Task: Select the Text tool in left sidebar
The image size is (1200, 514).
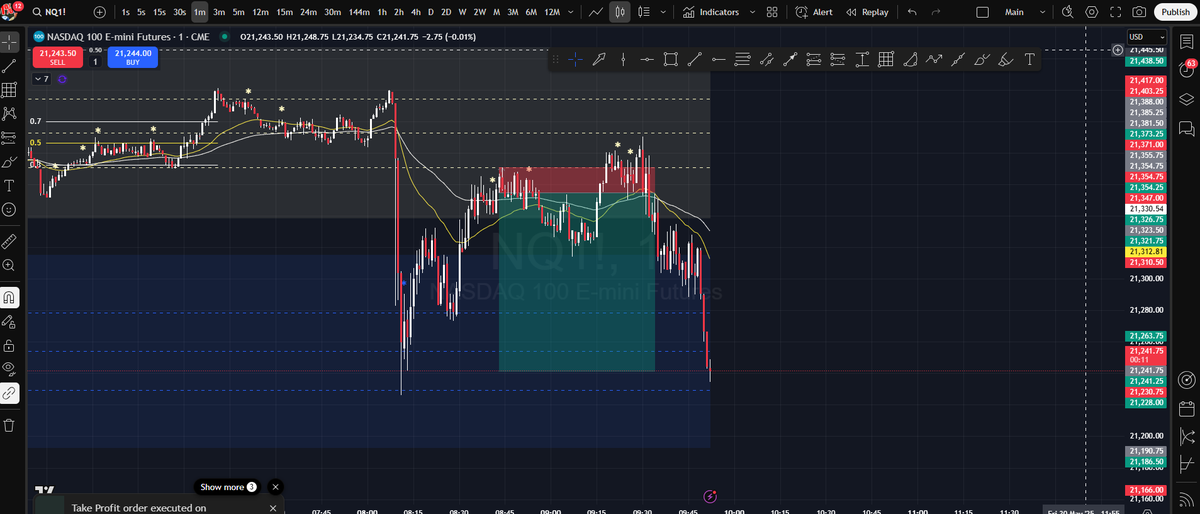Action: [x=9, y=185]
